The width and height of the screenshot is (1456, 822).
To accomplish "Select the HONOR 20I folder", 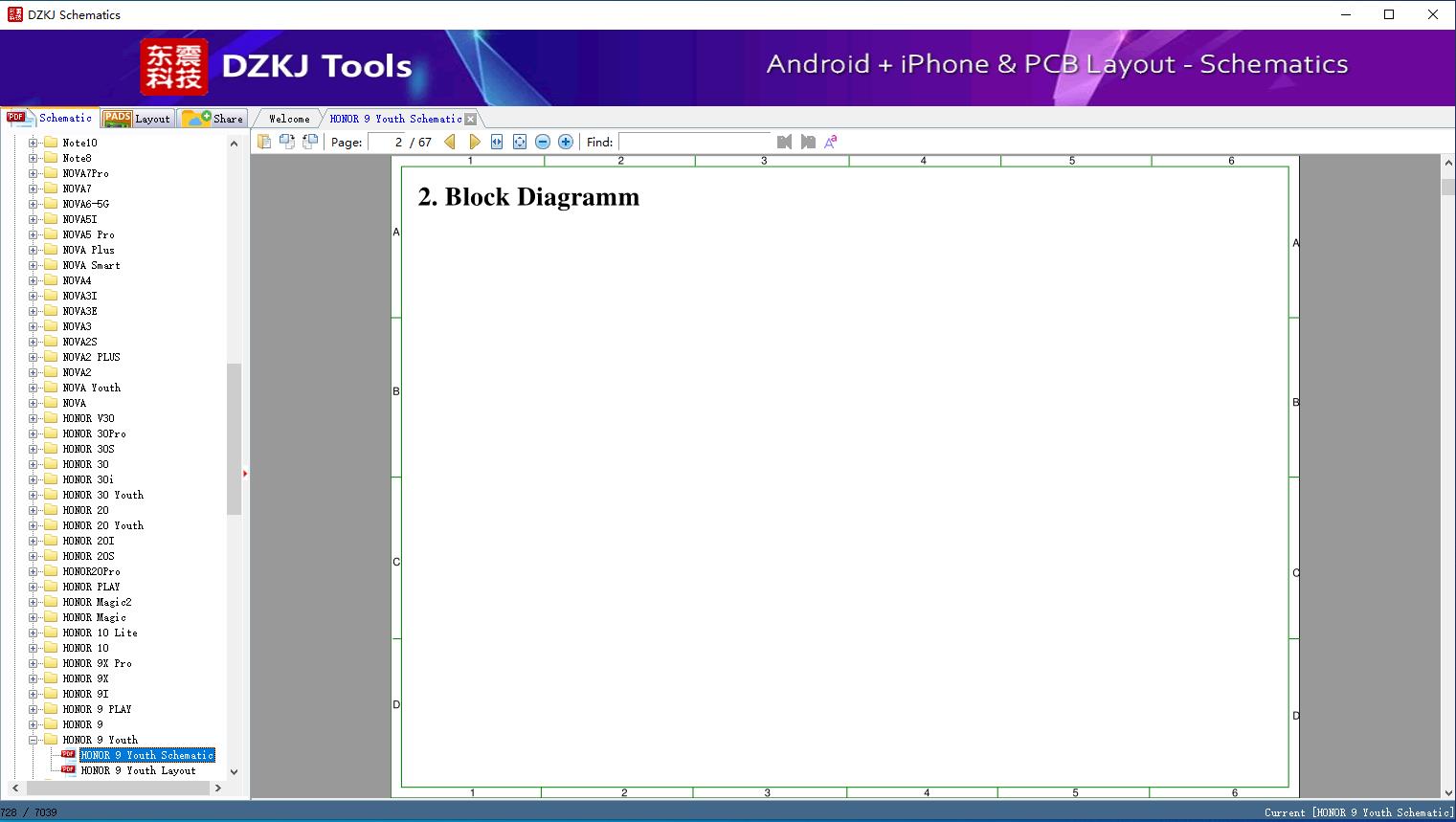I will 88,541.
